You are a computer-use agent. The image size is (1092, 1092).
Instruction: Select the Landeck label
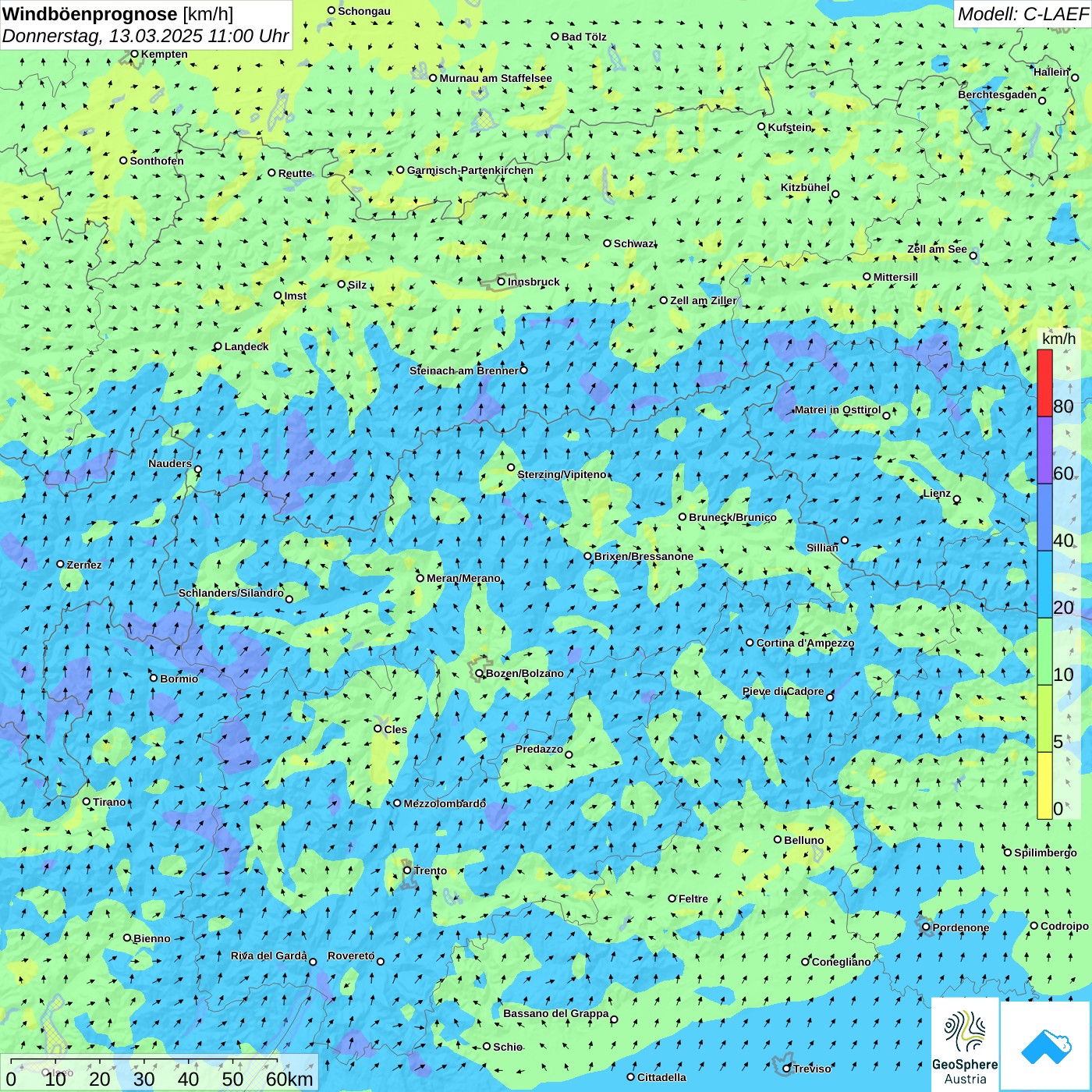[246, 346]
